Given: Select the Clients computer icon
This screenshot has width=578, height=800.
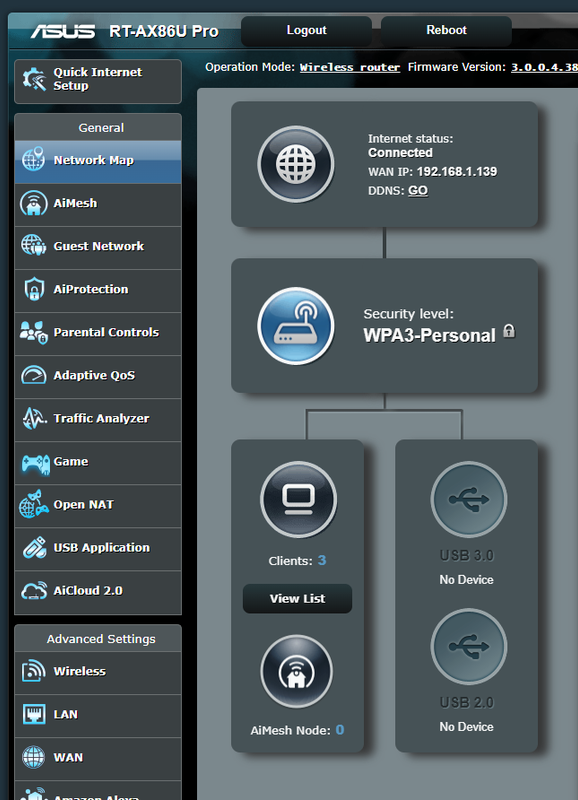Looking at the screenshot, I should pyautogui.click(x=298, y=499).
